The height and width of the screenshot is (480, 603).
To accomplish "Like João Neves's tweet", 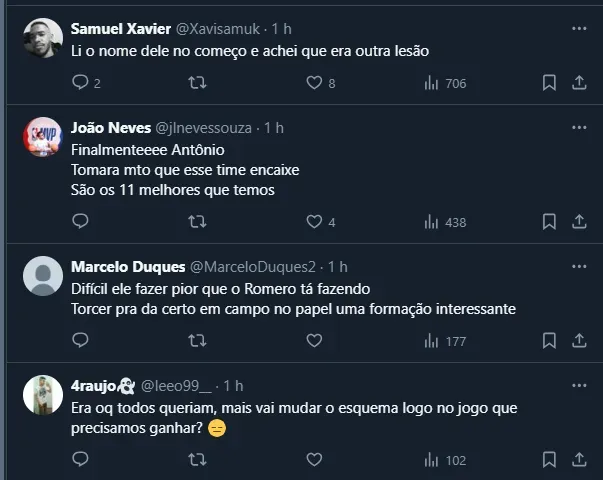I will 314,222.
